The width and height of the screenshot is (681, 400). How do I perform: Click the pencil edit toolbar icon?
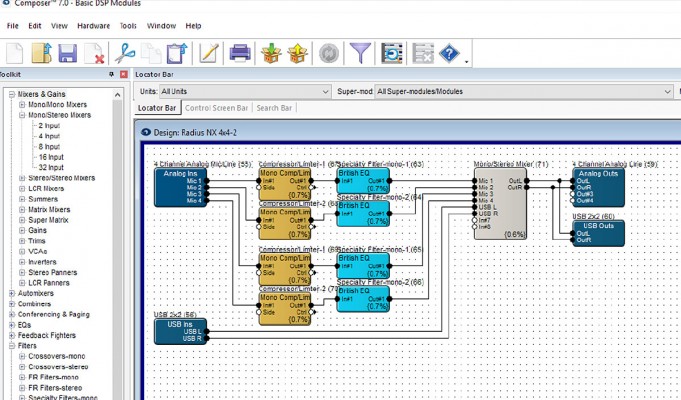(x=208, y=53)
